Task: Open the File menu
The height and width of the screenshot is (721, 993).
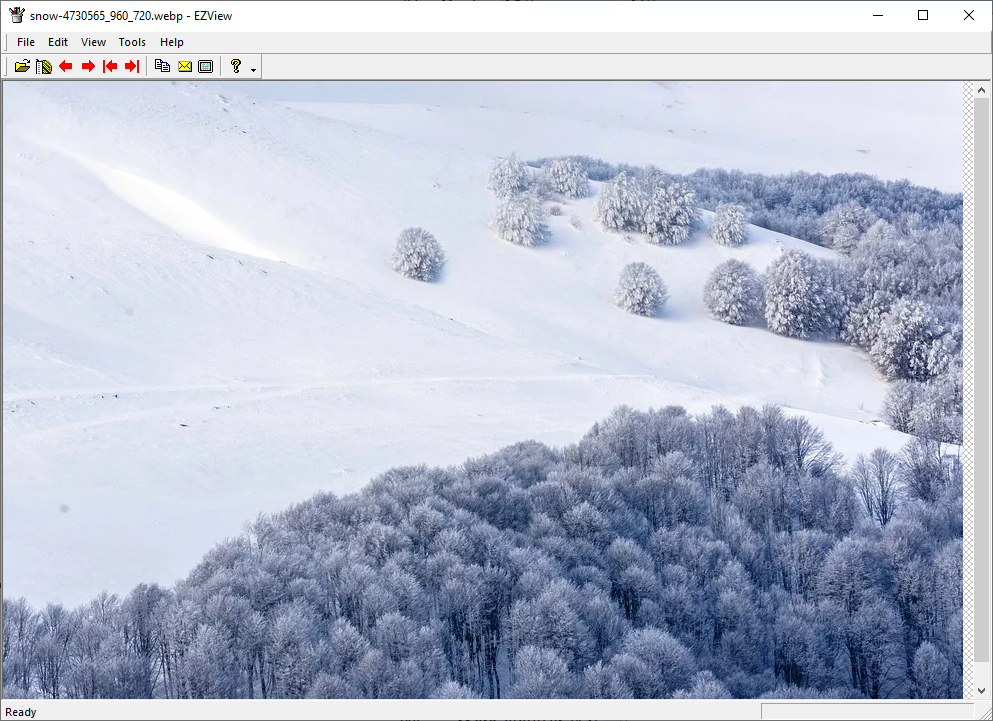Action: (26, 42)
